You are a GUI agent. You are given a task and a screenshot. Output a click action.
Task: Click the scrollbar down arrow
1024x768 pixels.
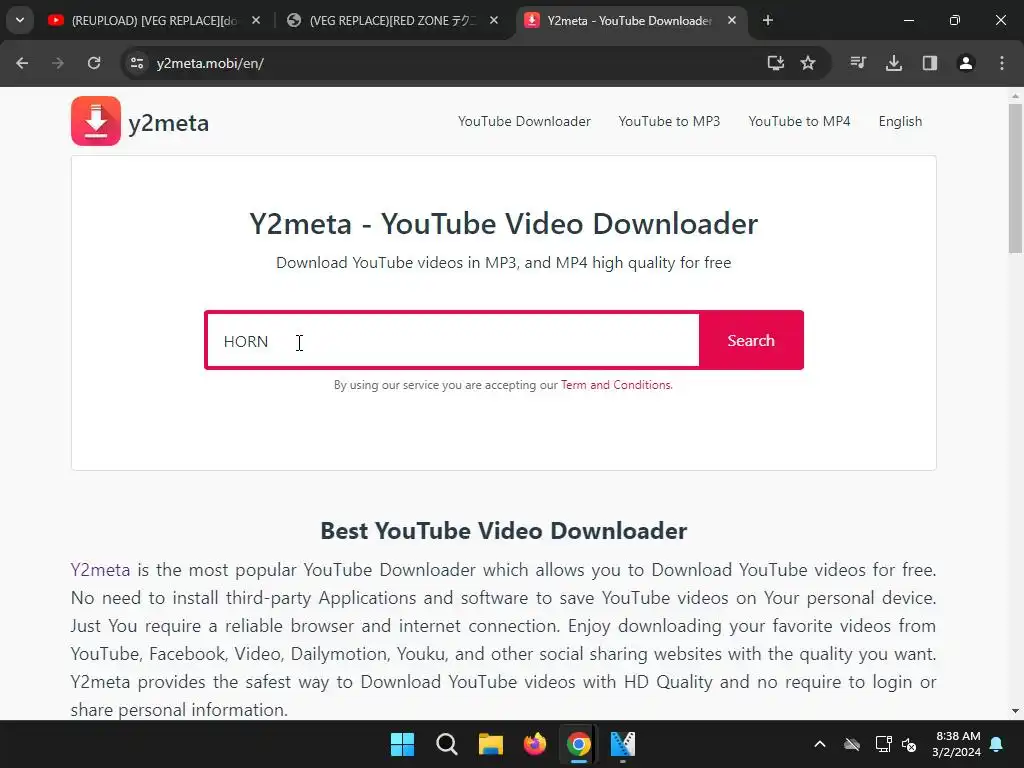tap(1015, 711)
